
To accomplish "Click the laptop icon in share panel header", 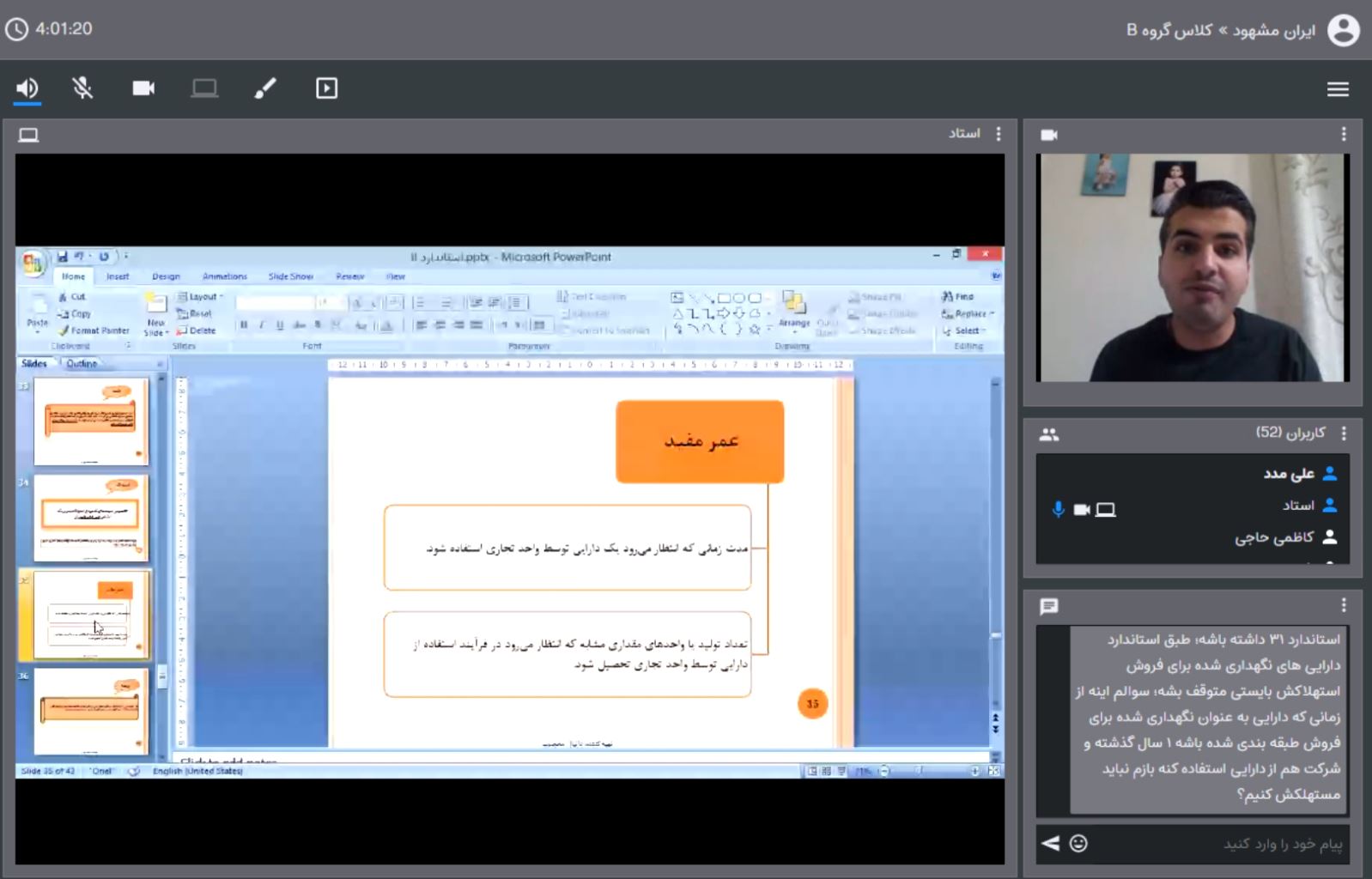I will tap(28, 135).
